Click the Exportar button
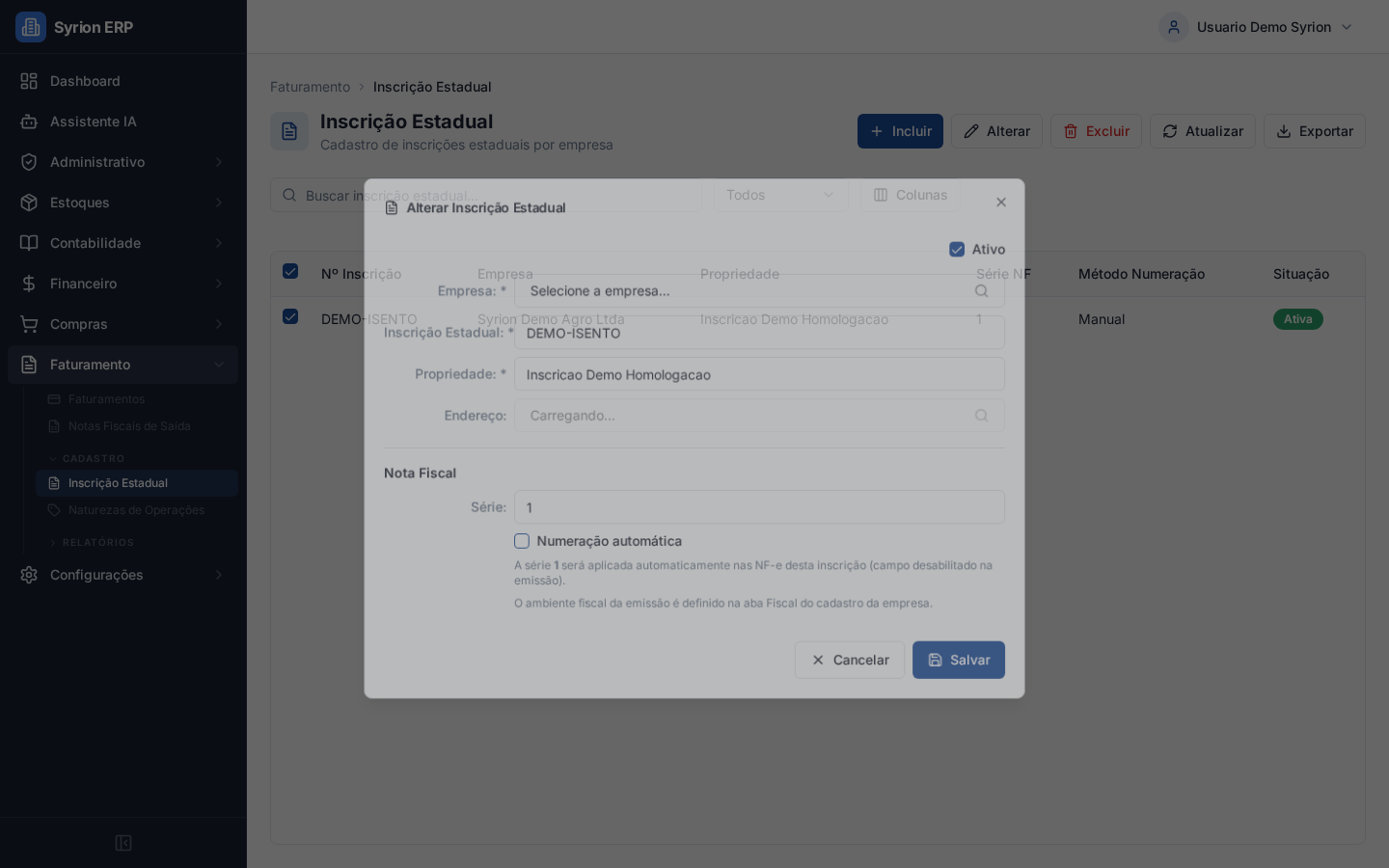Image resolution: width=1389 pixels, height=868 pixels. point(1315,131)
